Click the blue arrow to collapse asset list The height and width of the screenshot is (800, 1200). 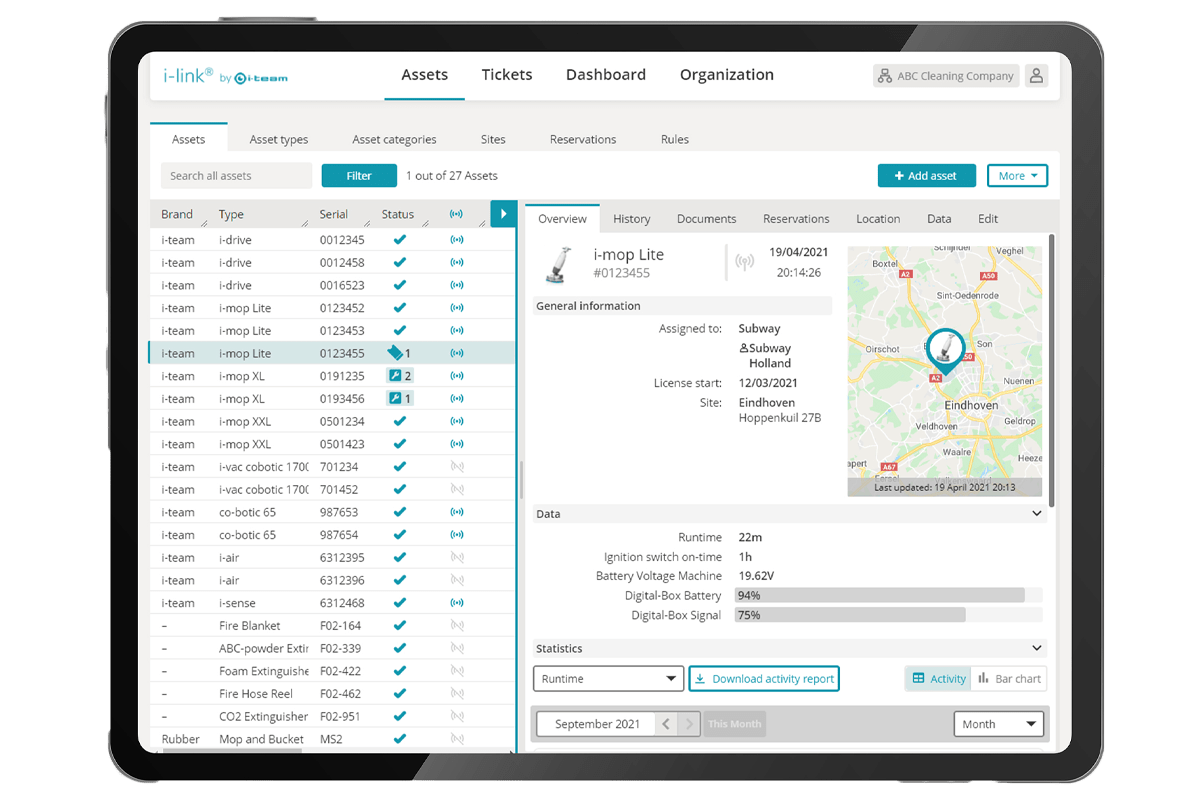coord(503,214)
